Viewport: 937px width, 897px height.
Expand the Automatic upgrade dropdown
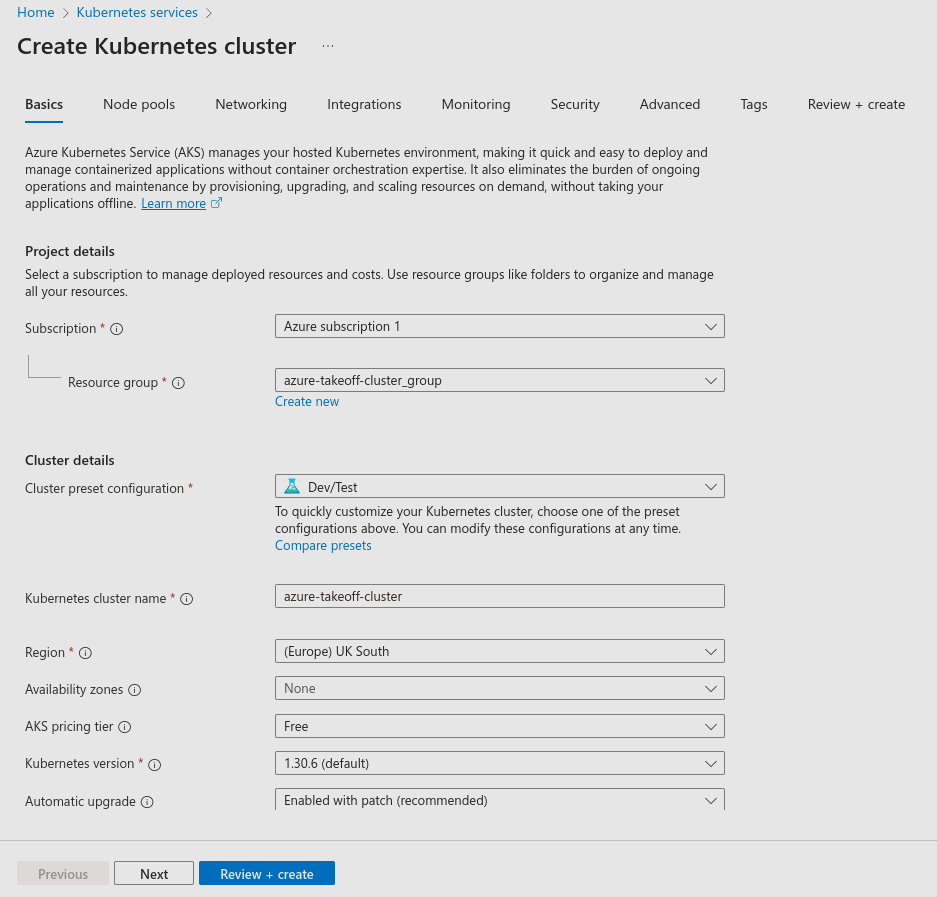tap(500, 799)
